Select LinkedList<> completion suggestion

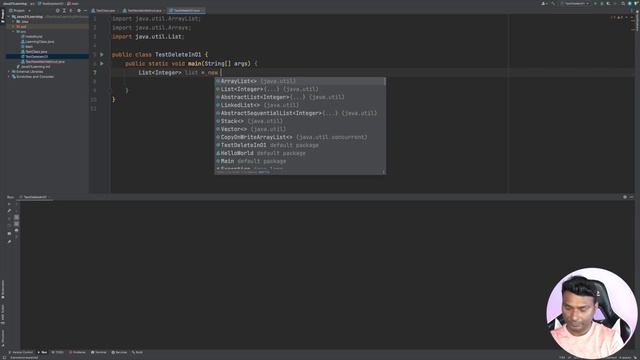[300, 105]
